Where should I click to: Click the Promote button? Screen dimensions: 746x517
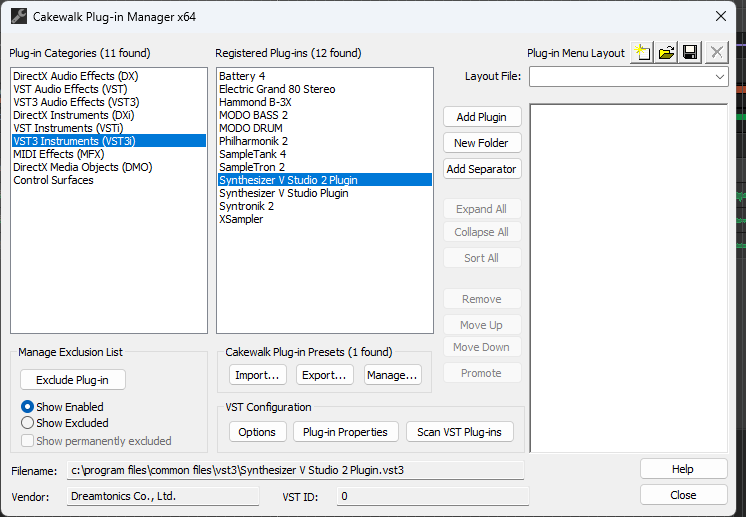(482, 373)
